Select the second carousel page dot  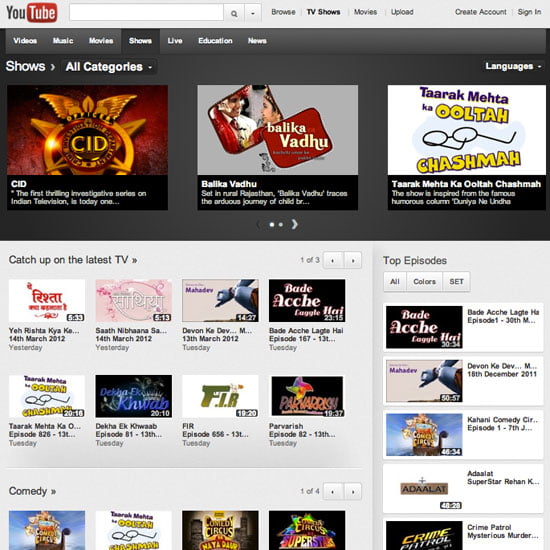pos(281,224)
